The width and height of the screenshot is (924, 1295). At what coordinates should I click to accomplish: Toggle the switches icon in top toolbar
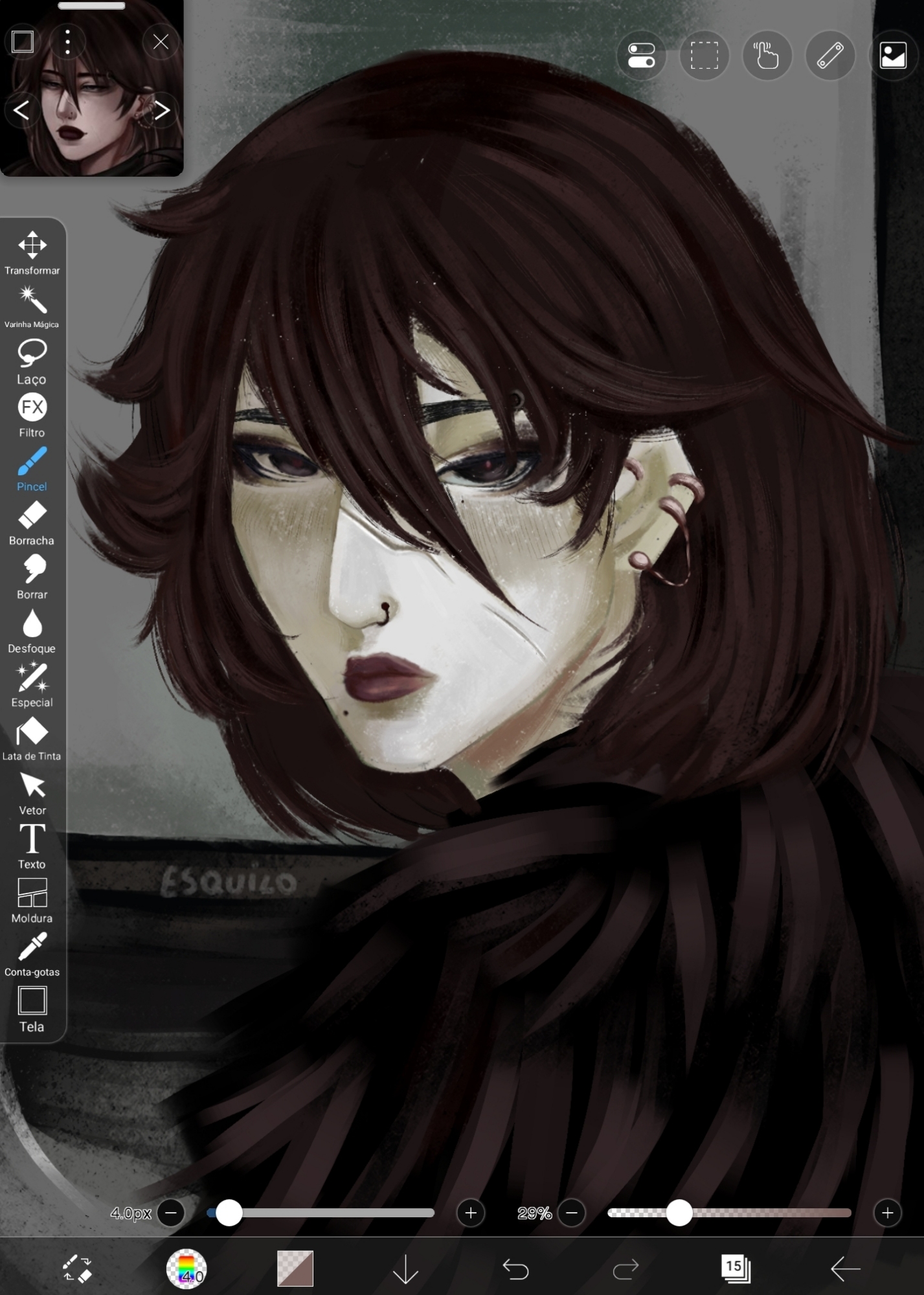point(641,56)
